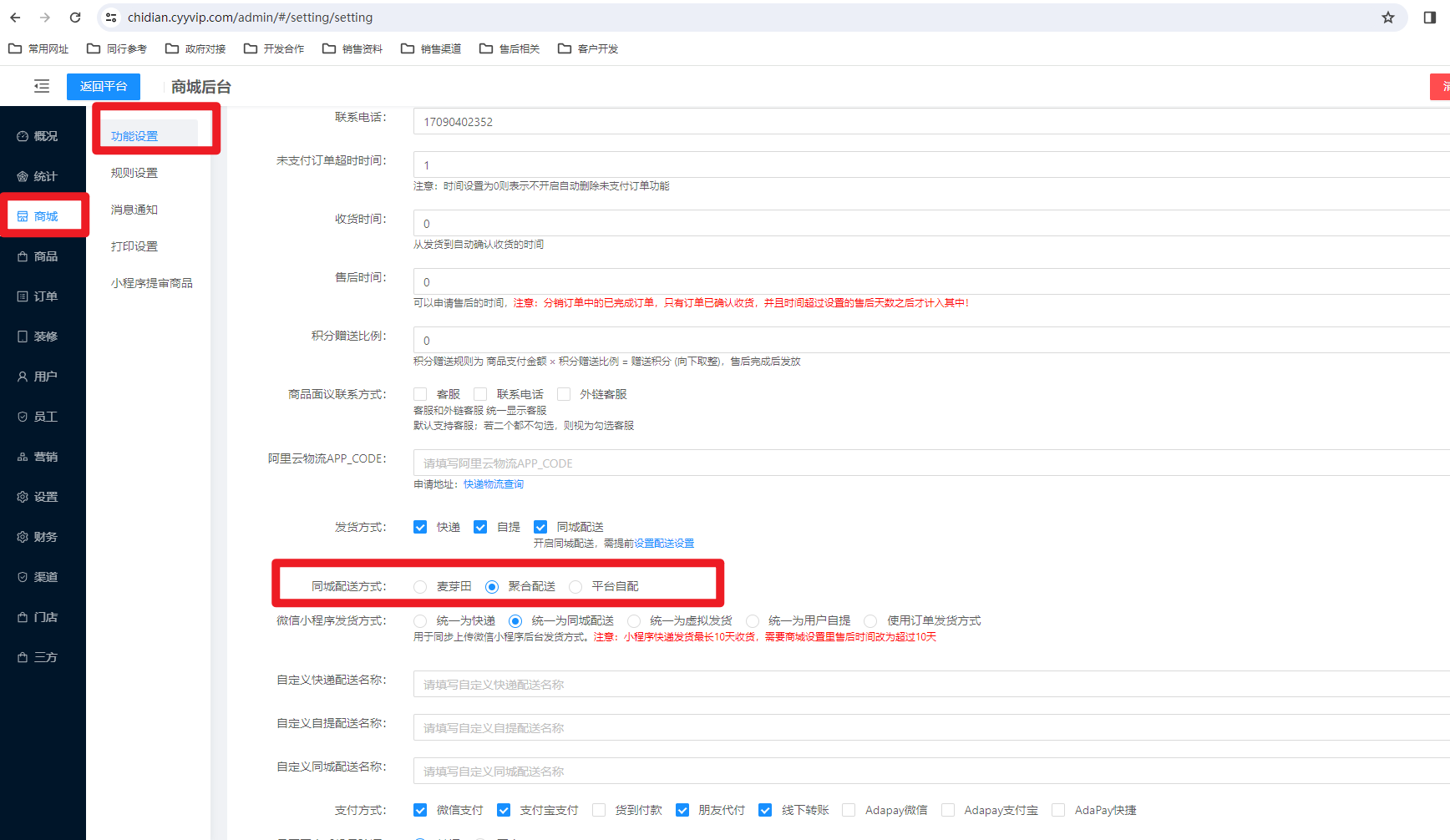The image size is (1450, 840).
Task: Choose 平台自配 radio option
Action: pyautogui.click(x=575, y=587)
